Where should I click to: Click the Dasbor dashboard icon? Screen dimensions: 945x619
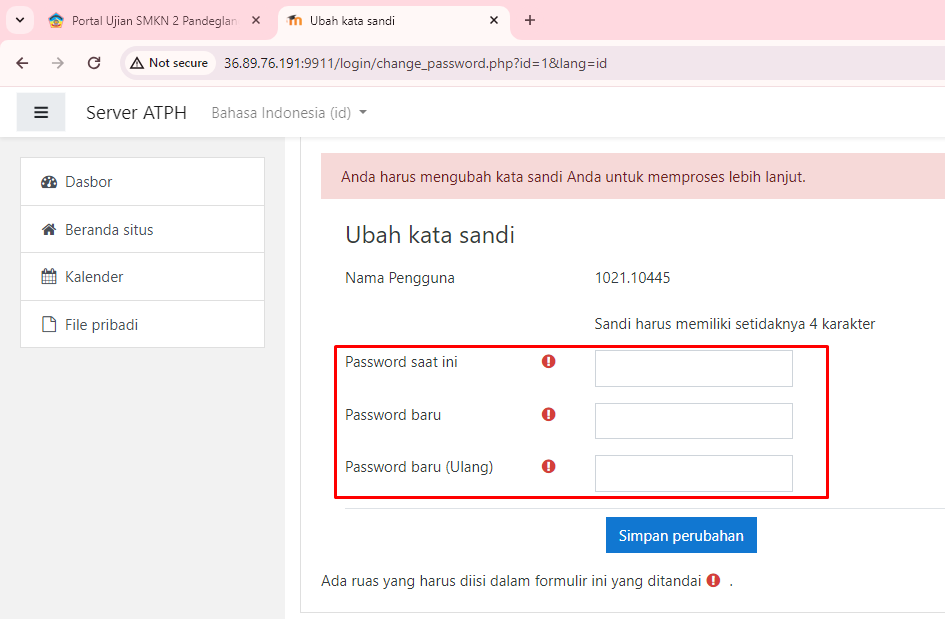tap(49, 182)
